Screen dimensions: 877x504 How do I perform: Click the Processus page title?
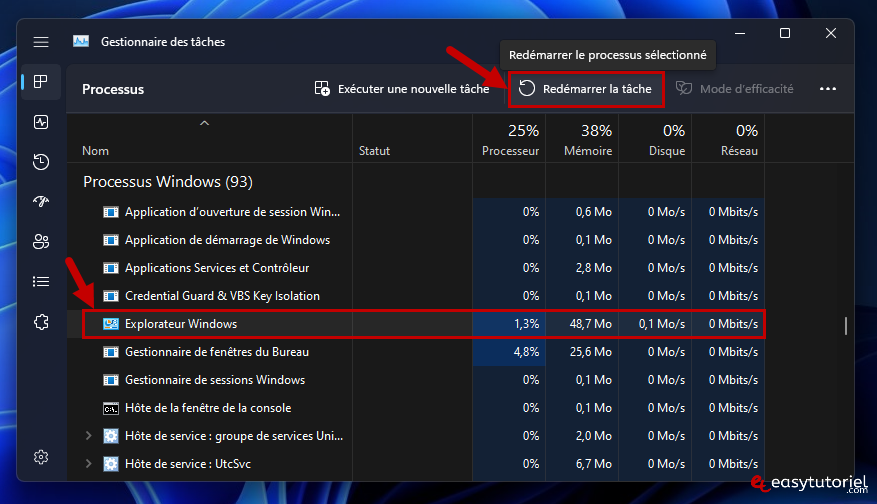click(x=113, y=90)
